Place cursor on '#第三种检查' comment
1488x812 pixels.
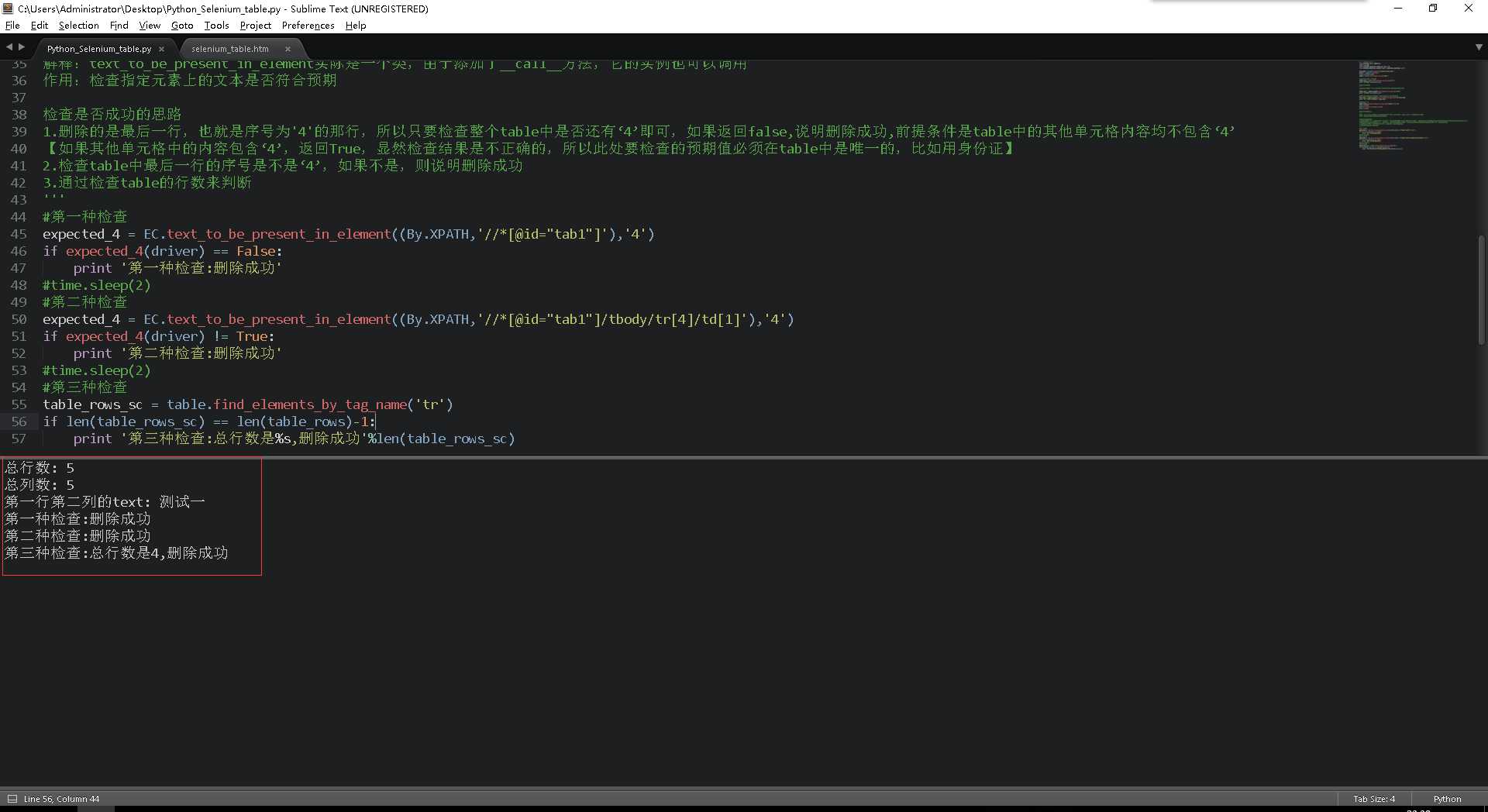(84, 387)
